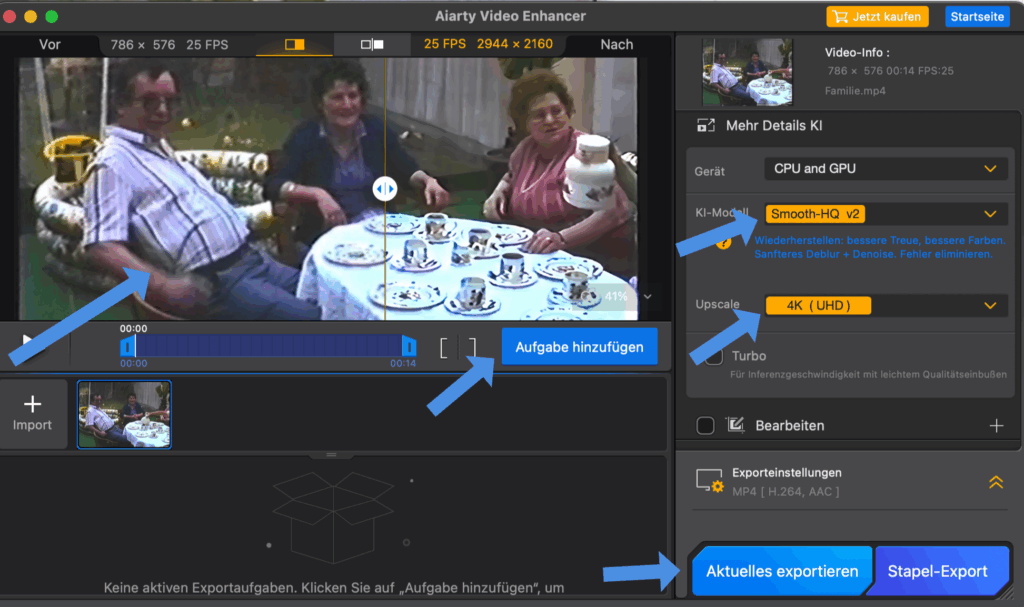
Task: Open the KI-Modell dropdown Smooth-HQ v2
Action: click(x=884, y=214)
